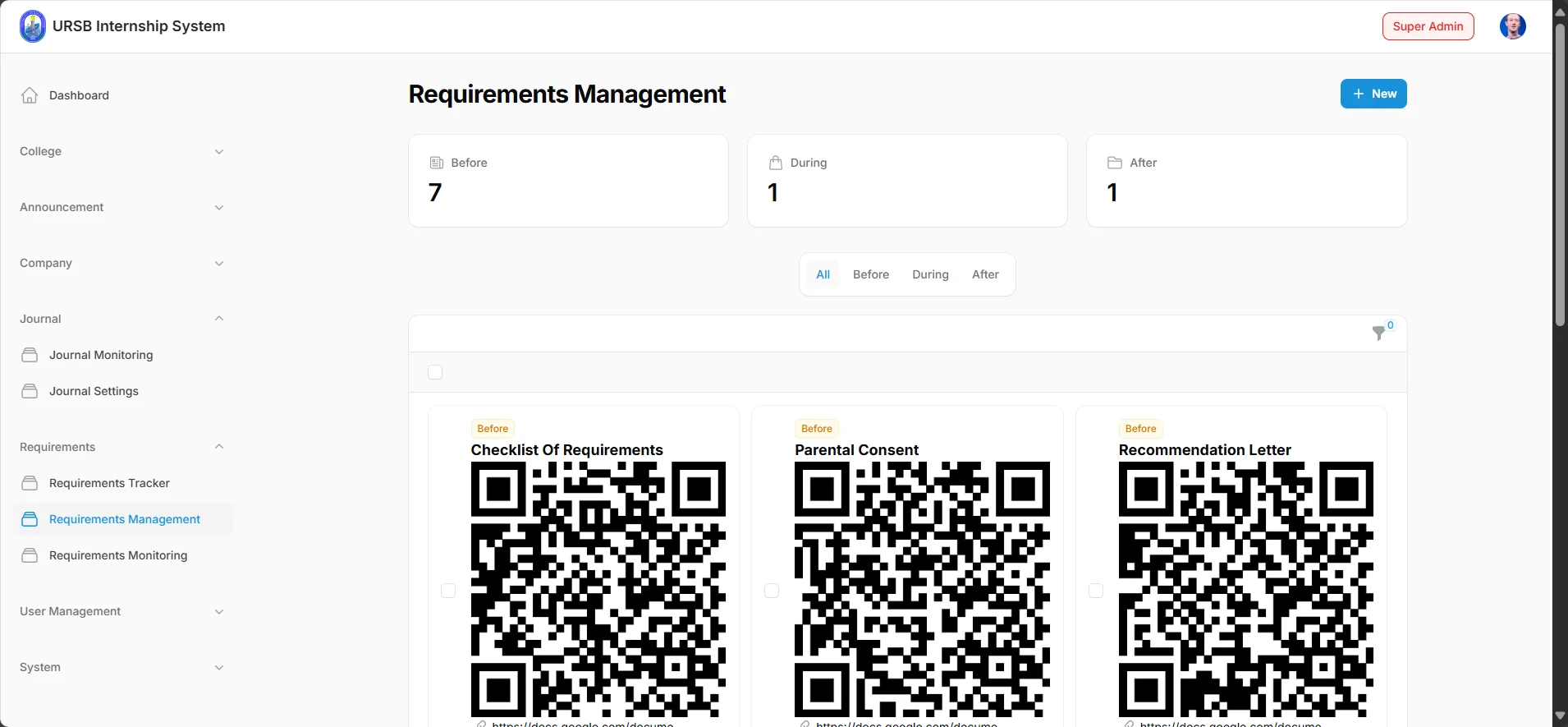Click the URSB logo icon
Viewport: 1568px width, 727px height.
(x=33, y=26)
